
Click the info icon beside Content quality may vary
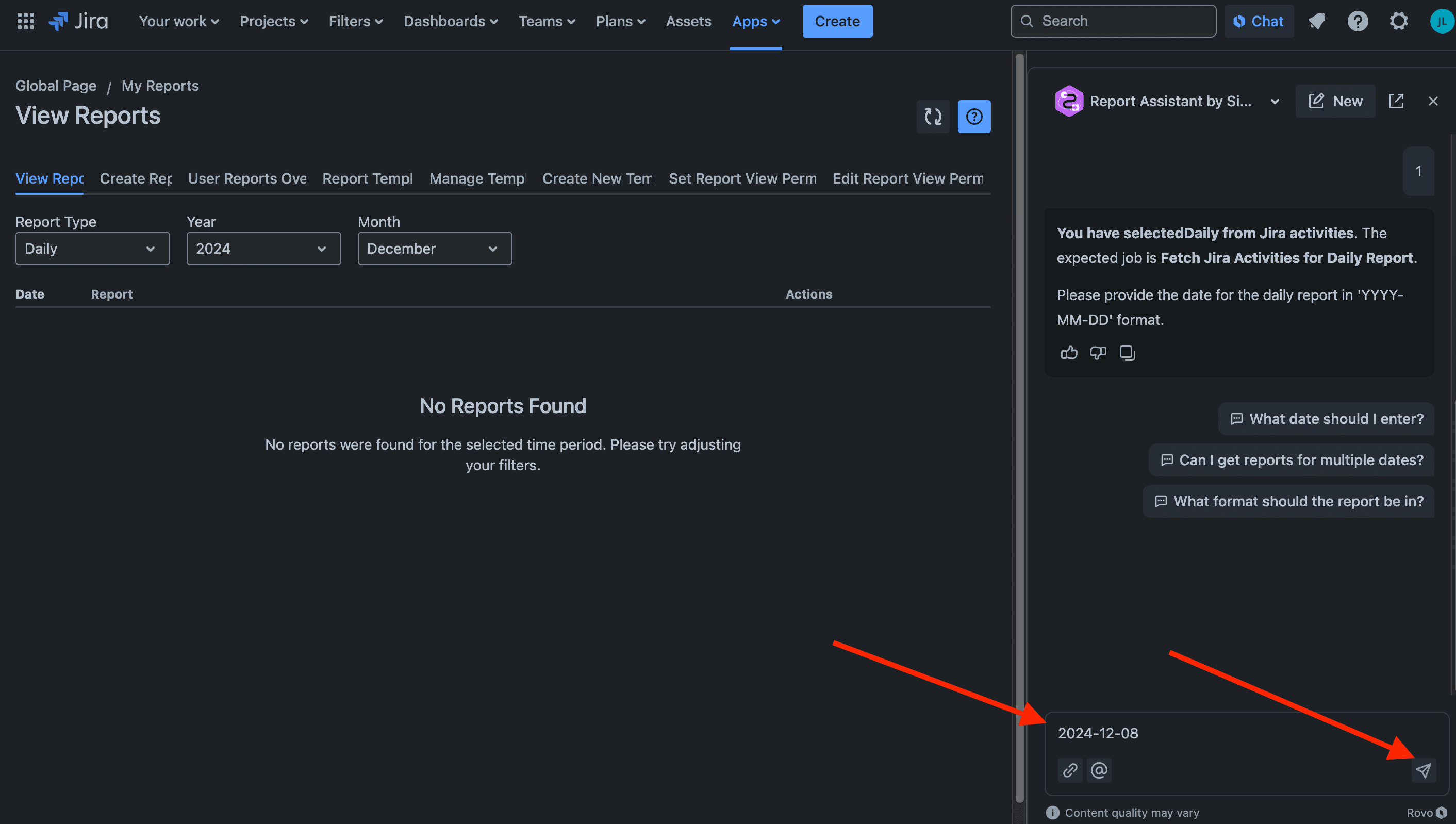coord(1052,813)
